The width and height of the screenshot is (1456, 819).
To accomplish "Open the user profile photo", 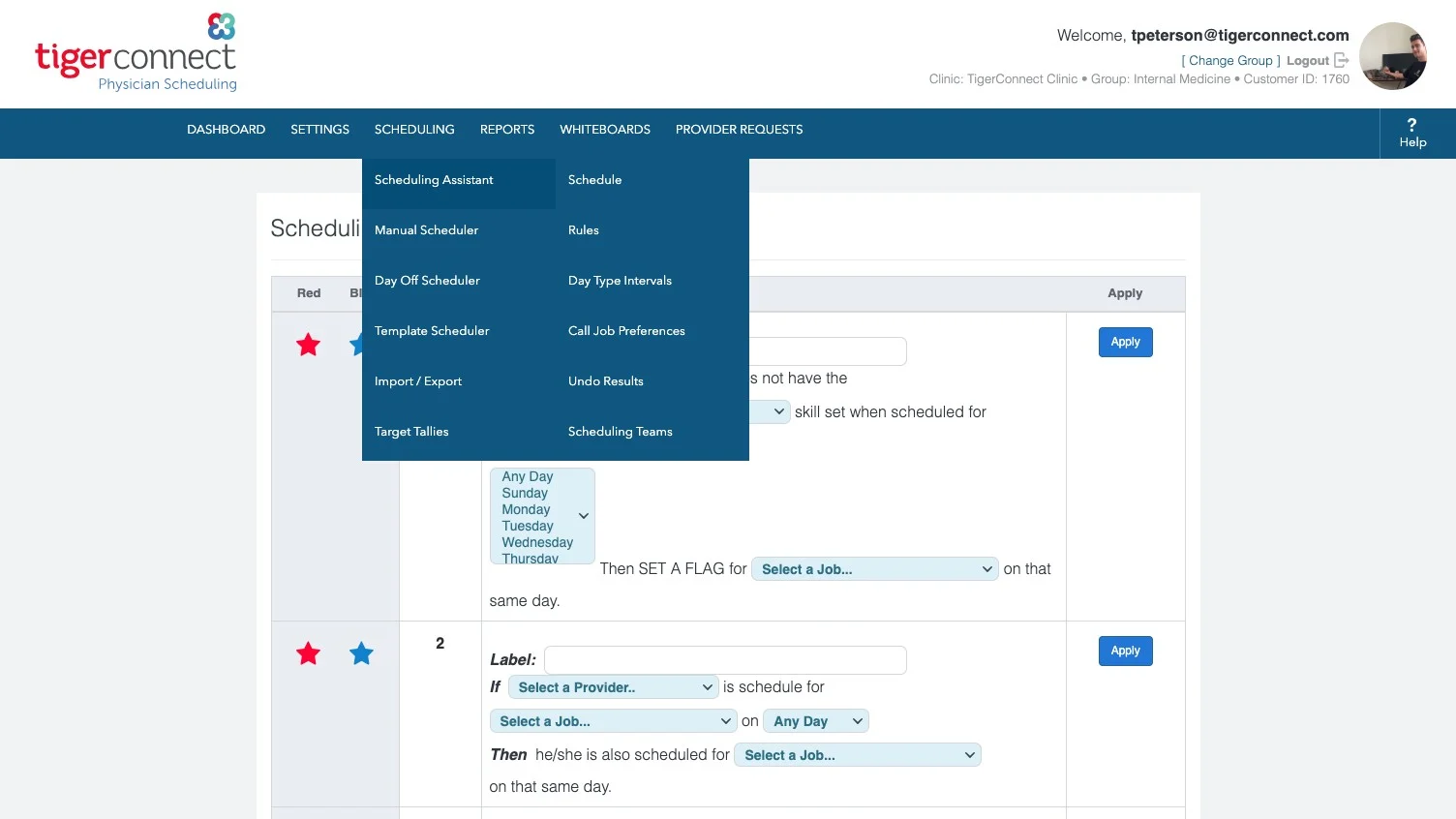I will click(x=1393, y=56).
